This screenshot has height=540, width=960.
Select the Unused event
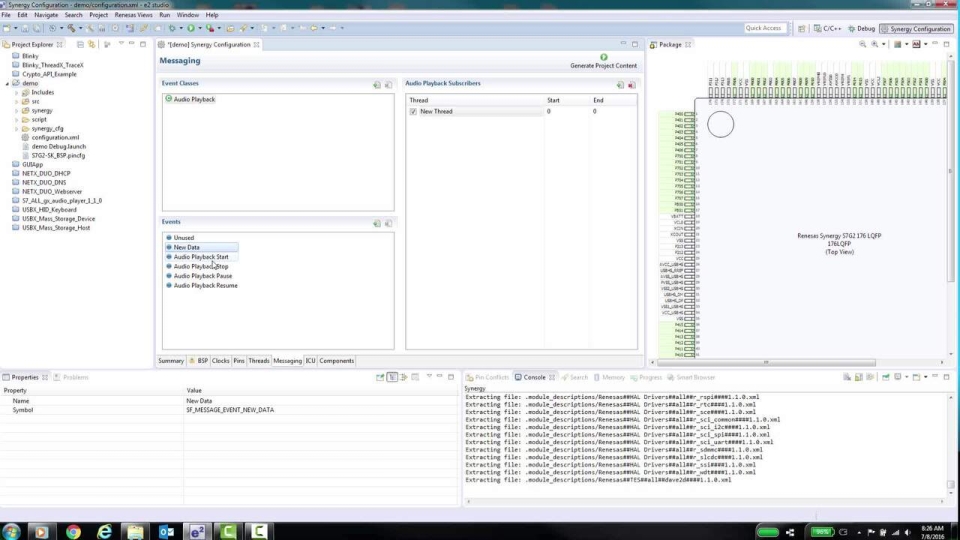(183, 238)
